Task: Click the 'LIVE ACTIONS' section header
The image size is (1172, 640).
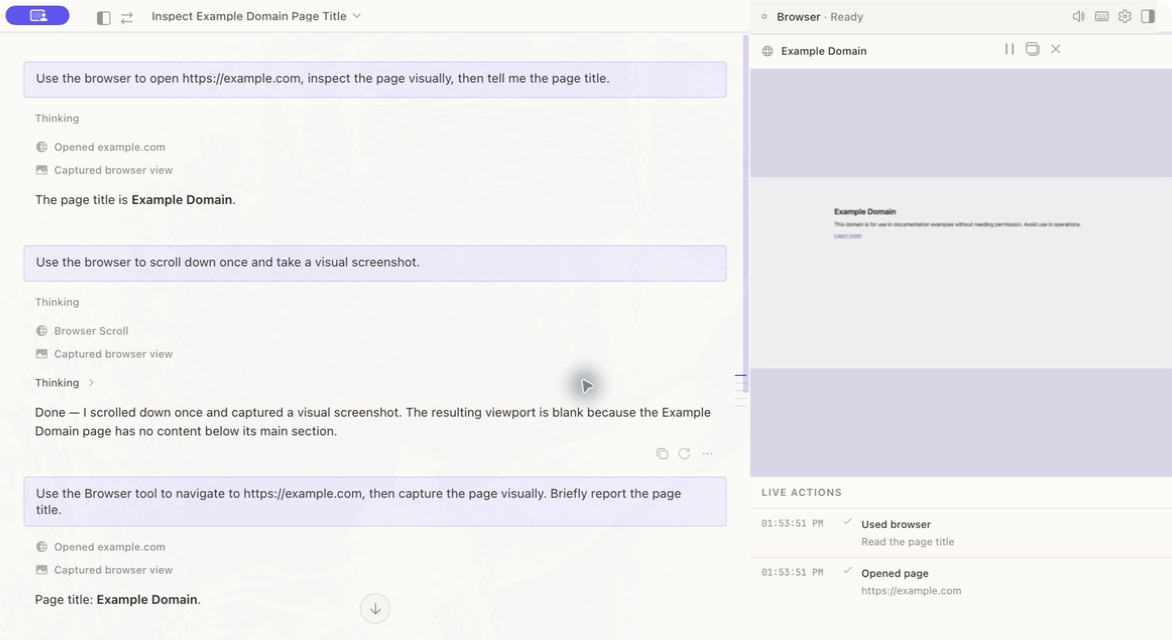Action: [801, 492]
